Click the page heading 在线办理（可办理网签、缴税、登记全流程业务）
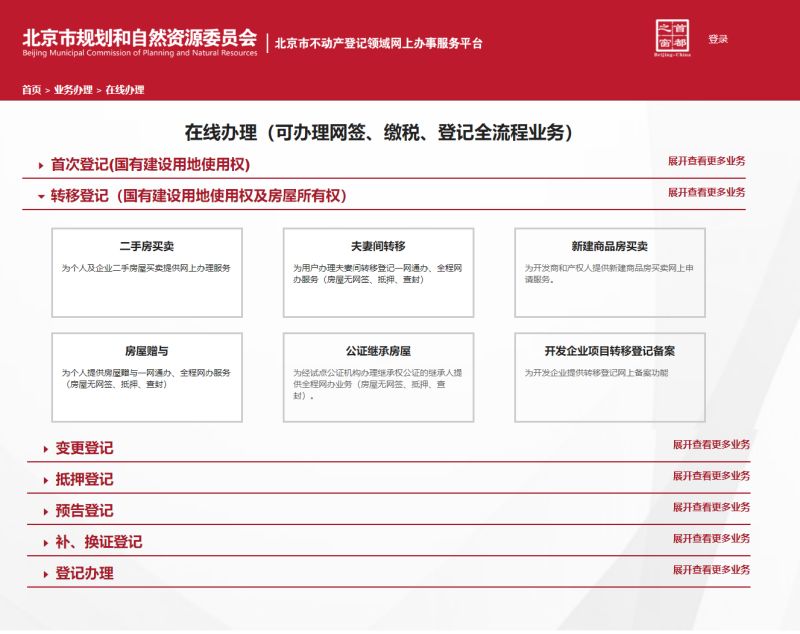This screenshot has height=634, width=800. click(x=379, y=133)
